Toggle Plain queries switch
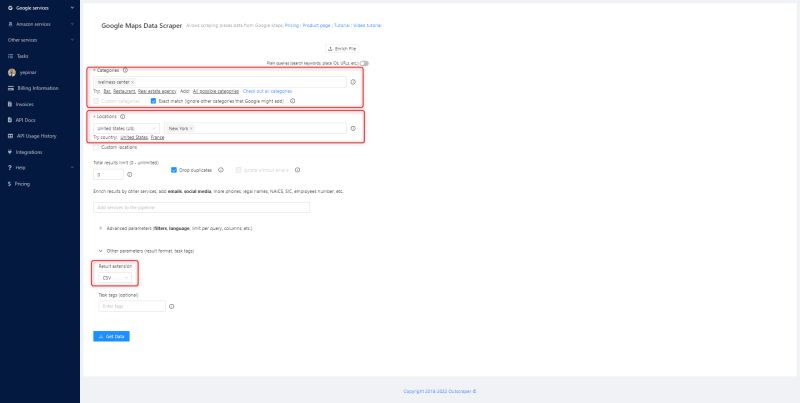 click(x=364, y=63)
